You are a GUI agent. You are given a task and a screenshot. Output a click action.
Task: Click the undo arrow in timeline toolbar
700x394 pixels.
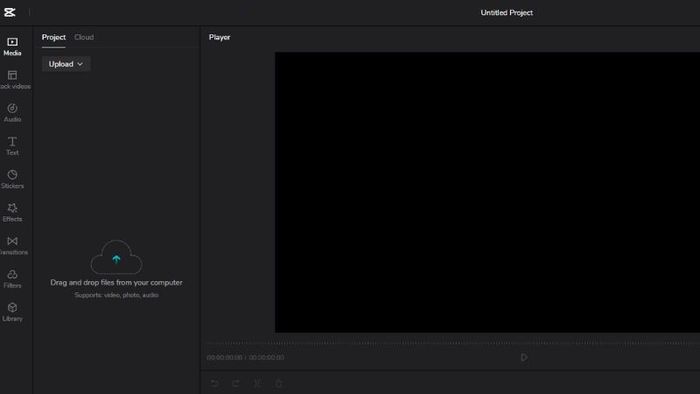215,383
